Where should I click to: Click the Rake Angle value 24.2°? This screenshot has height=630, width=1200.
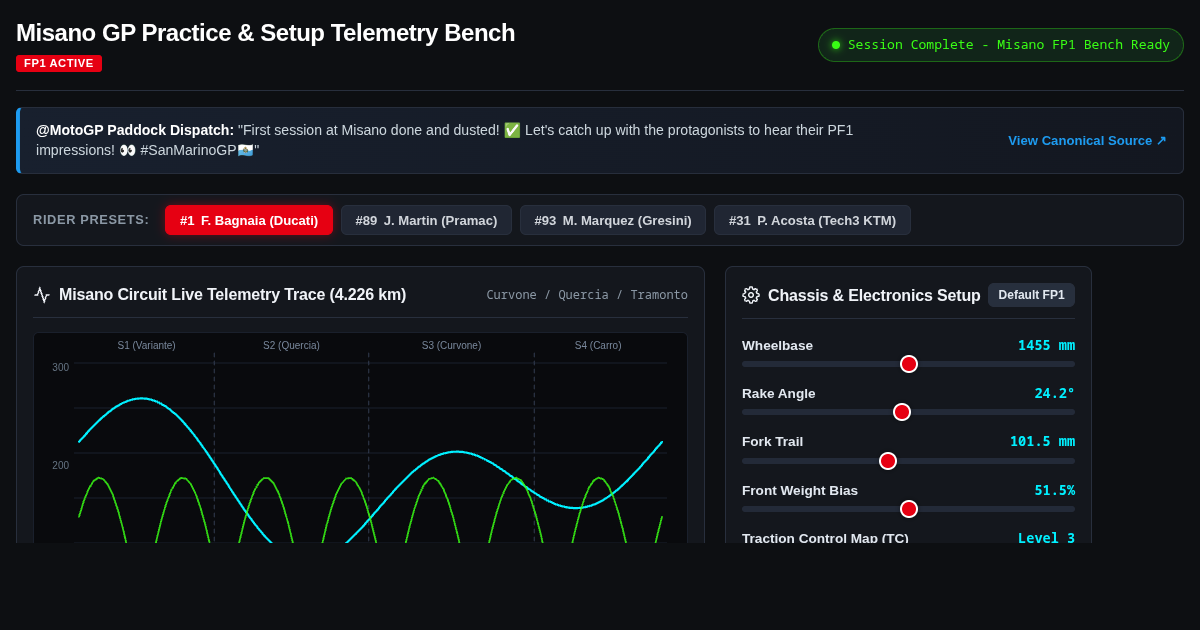coord(1054,393)
